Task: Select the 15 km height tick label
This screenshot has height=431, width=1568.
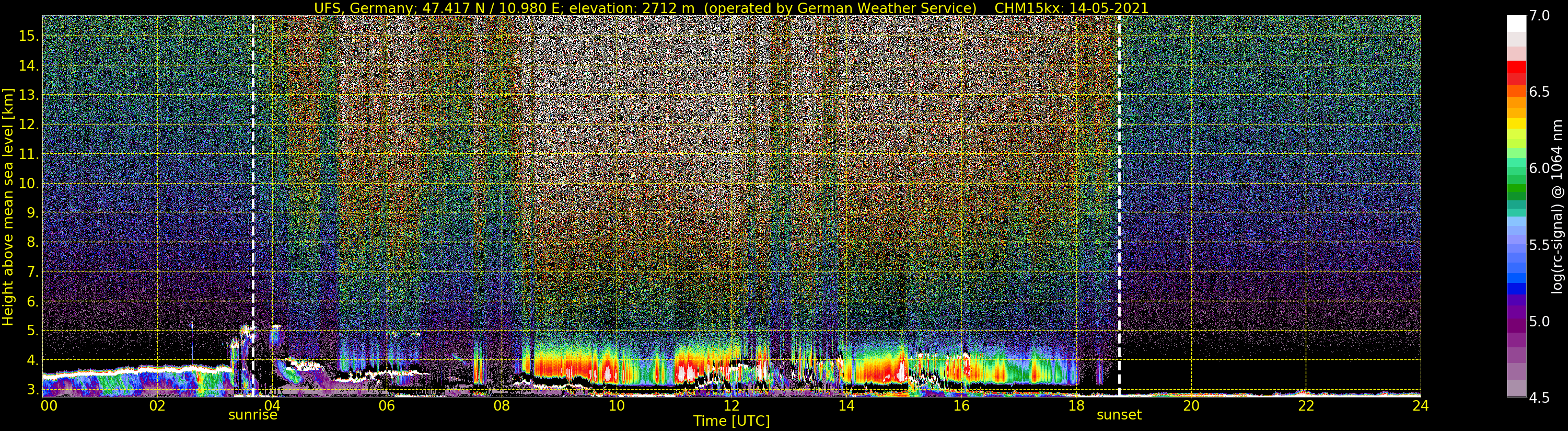Action: (29, 36)
